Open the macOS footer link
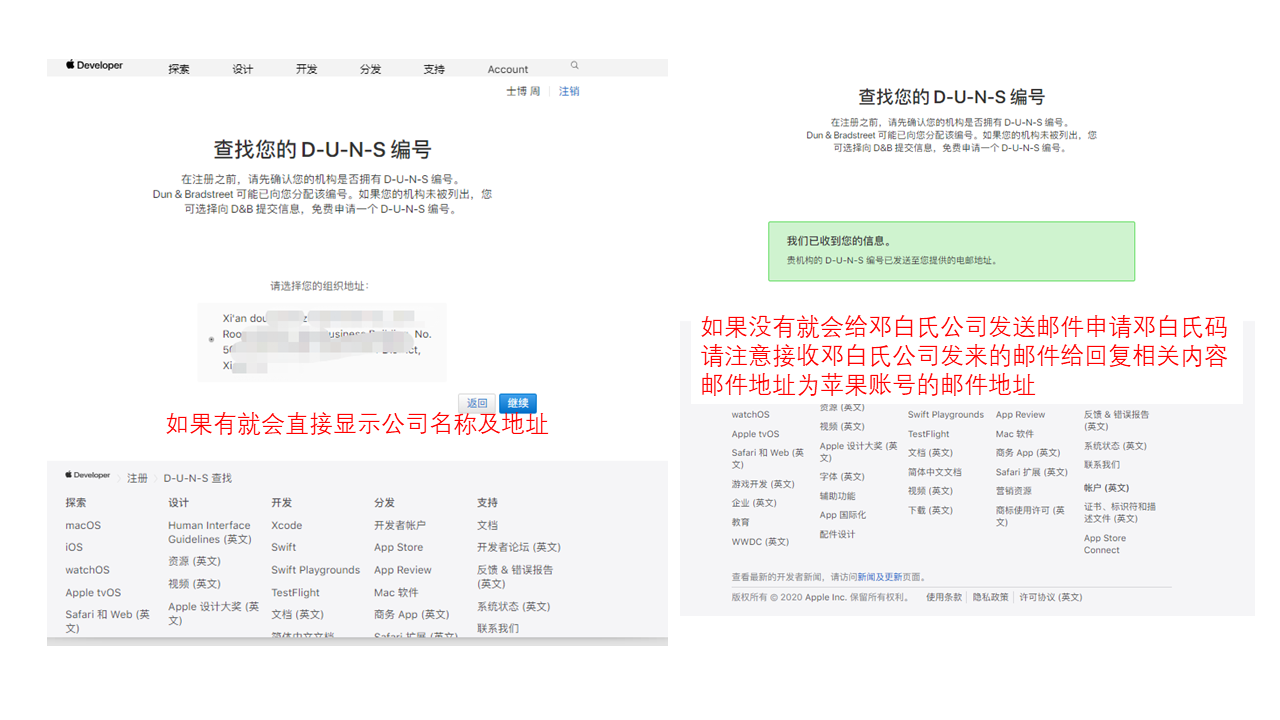Image resolution: width=1280 pixels, height=720 pixels. [x=83, y=525]
